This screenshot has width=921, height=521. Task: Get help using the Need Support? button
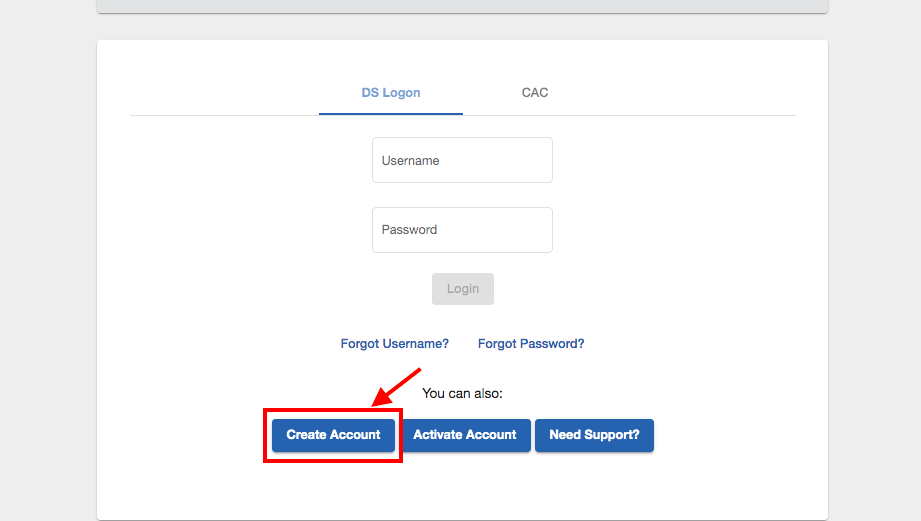click(594, 435)
